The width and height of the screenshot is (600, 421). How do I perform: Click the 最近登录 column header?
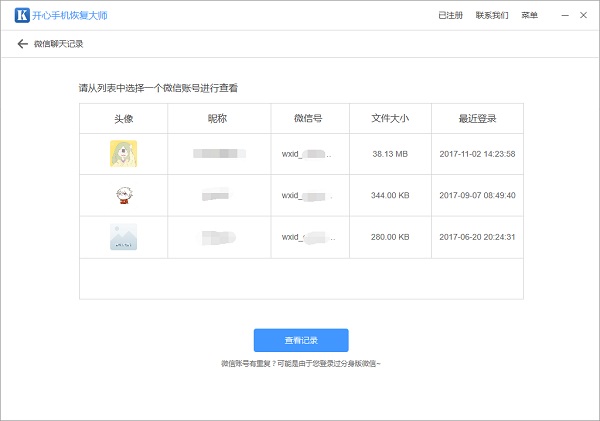click(x=477, y=119)
